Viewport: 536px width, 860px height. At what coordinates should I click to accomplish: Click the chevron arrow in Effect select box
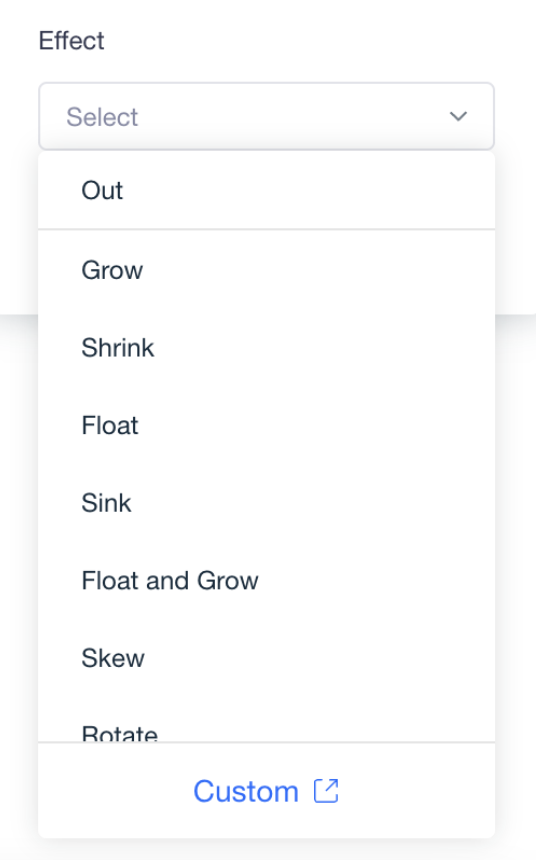458,116
